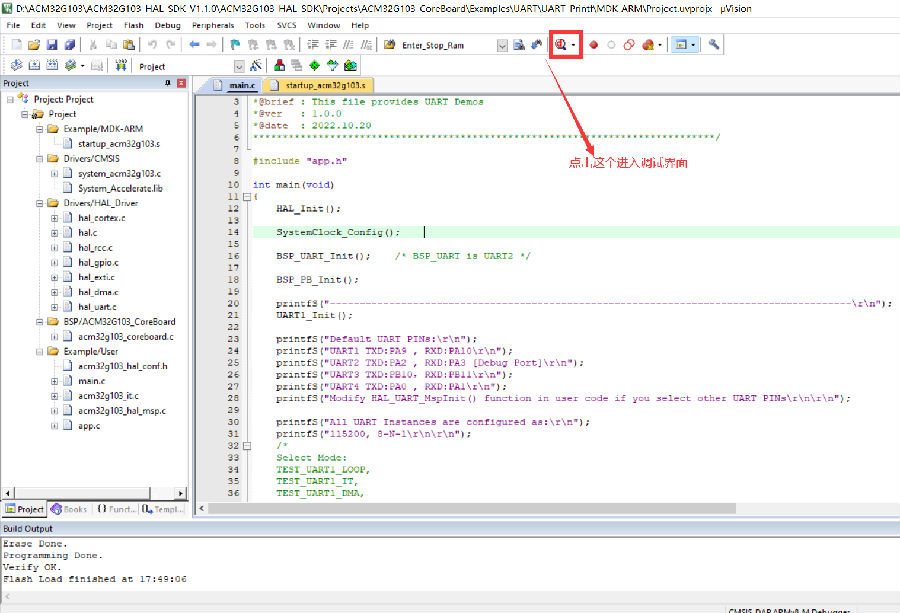Viewport: 900px width, 613px height.
Task: Click the project tree horizontal scrollbar
Action: tap(90, 493)
